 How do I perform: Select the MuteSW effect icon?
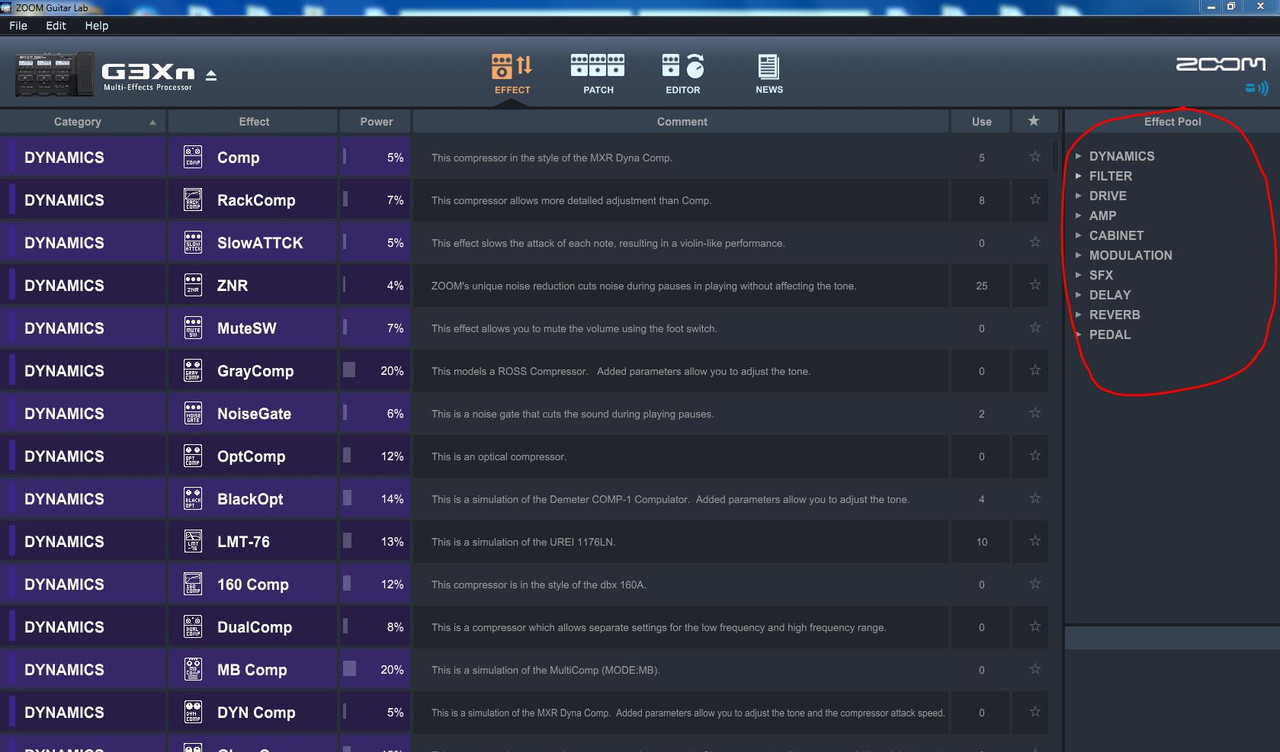tap(193, 328)
